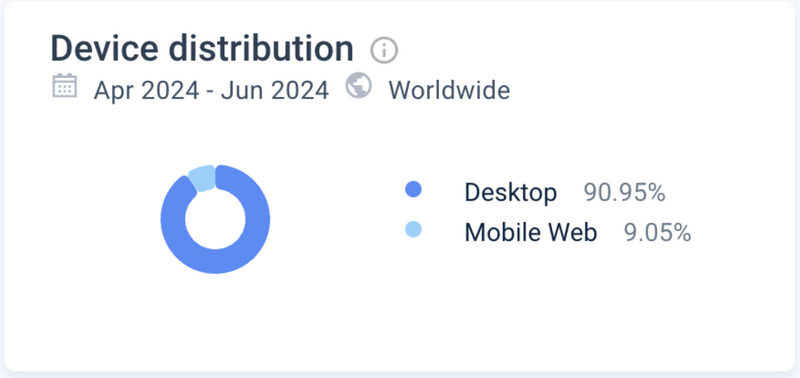
Task: Click the right side of the Desktop ring
Action: pyautogui.click(x=258, y=219)
